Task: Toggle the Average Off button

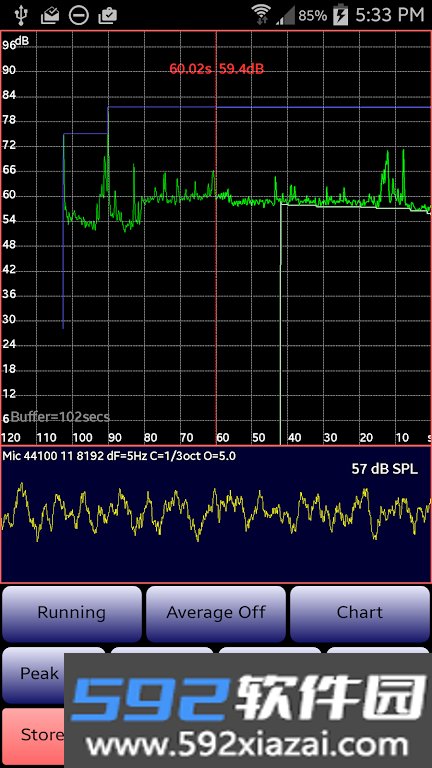Action: 216,614
